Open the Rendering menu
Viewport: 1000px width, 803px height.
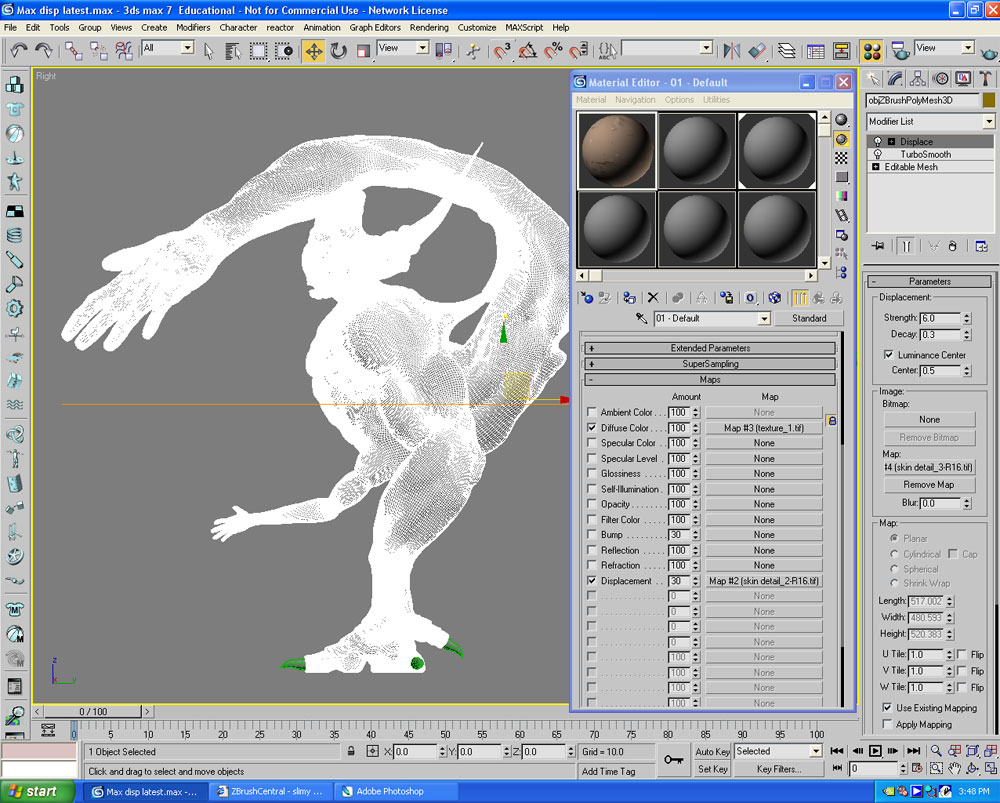429,27
